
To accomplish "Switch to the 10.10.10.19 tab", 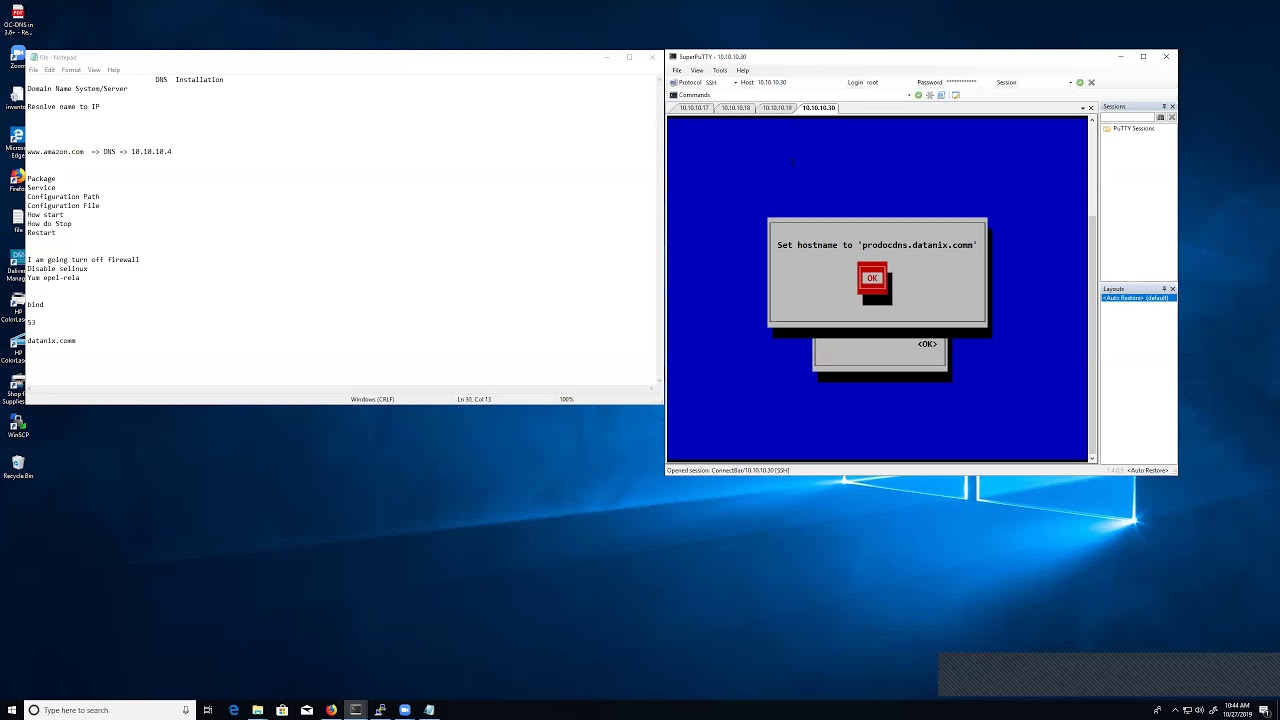I will point(777,108).
